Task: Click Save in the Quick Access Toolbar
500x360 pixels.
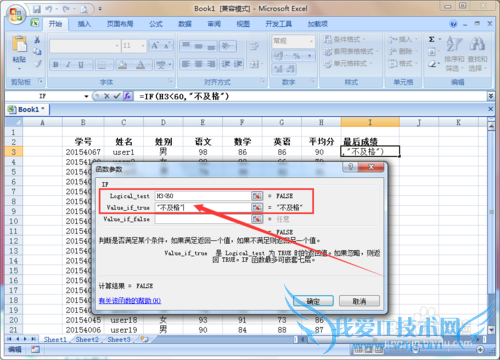Action: (x=37, y=9)
